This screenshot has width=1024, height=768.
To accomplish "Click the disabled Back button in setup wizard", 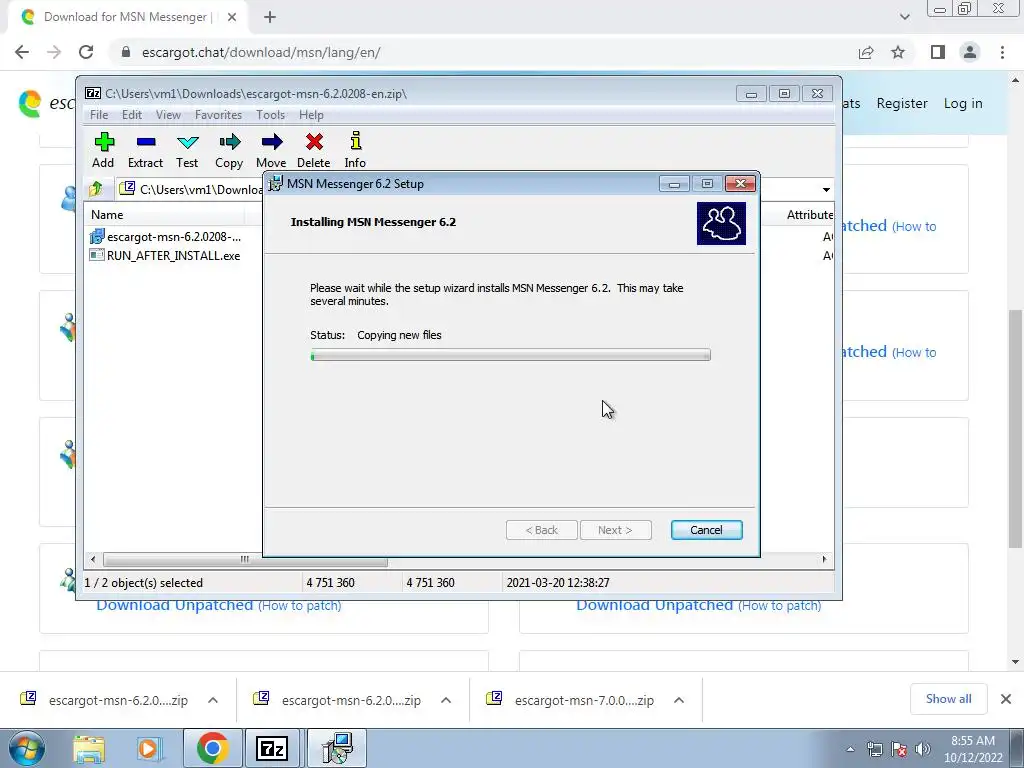I will click(542, 530).
